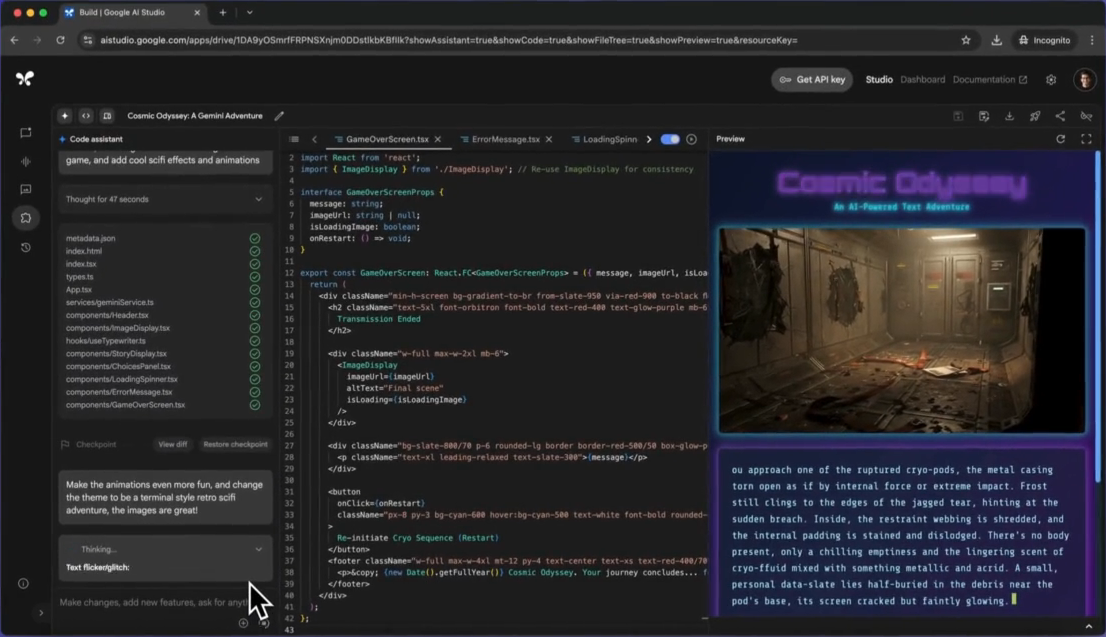Click green check next to components/GameOverScreen.tsx

255,405
